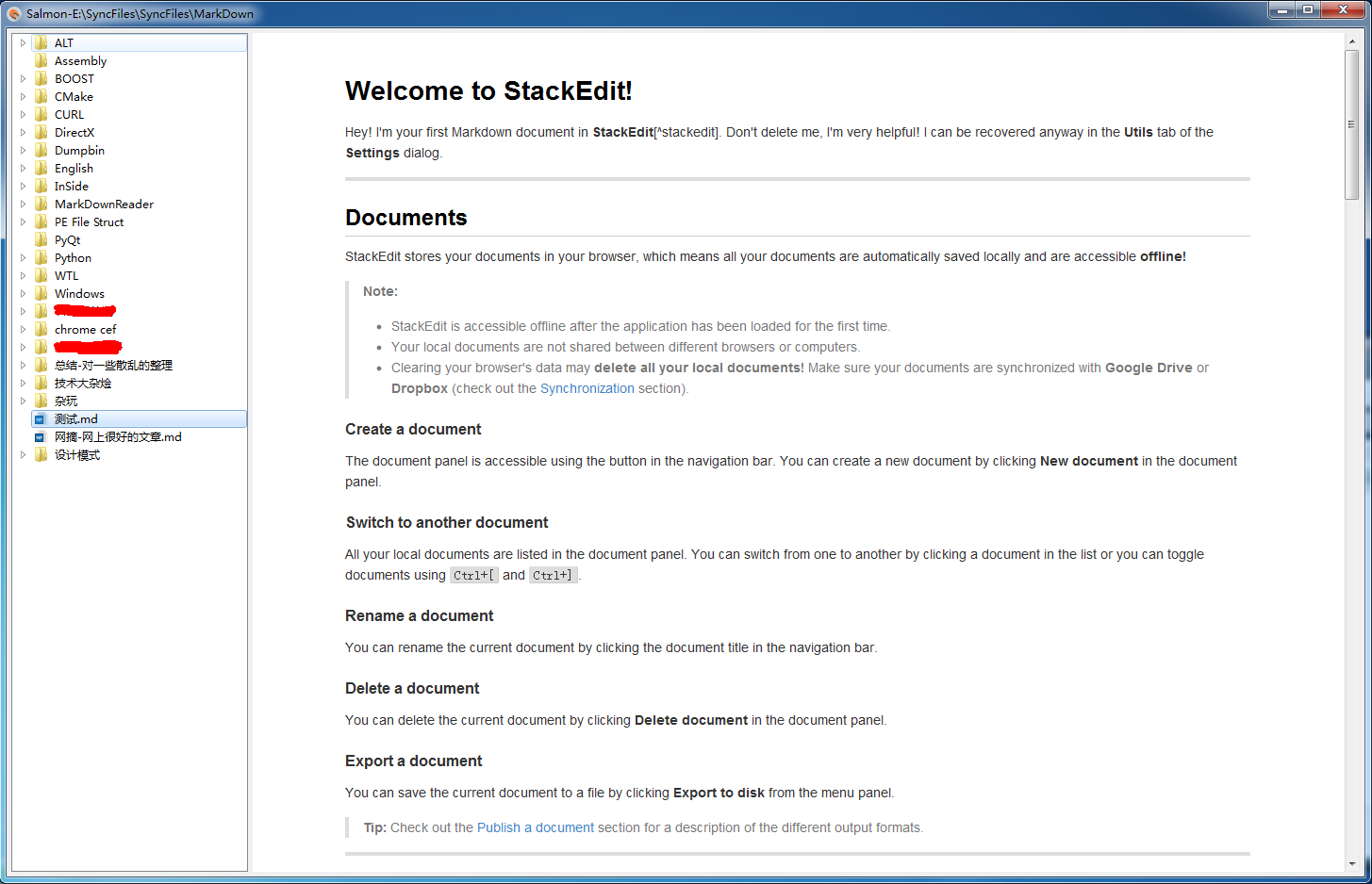
Task: Click the Export a document heading
Action: 414,761
